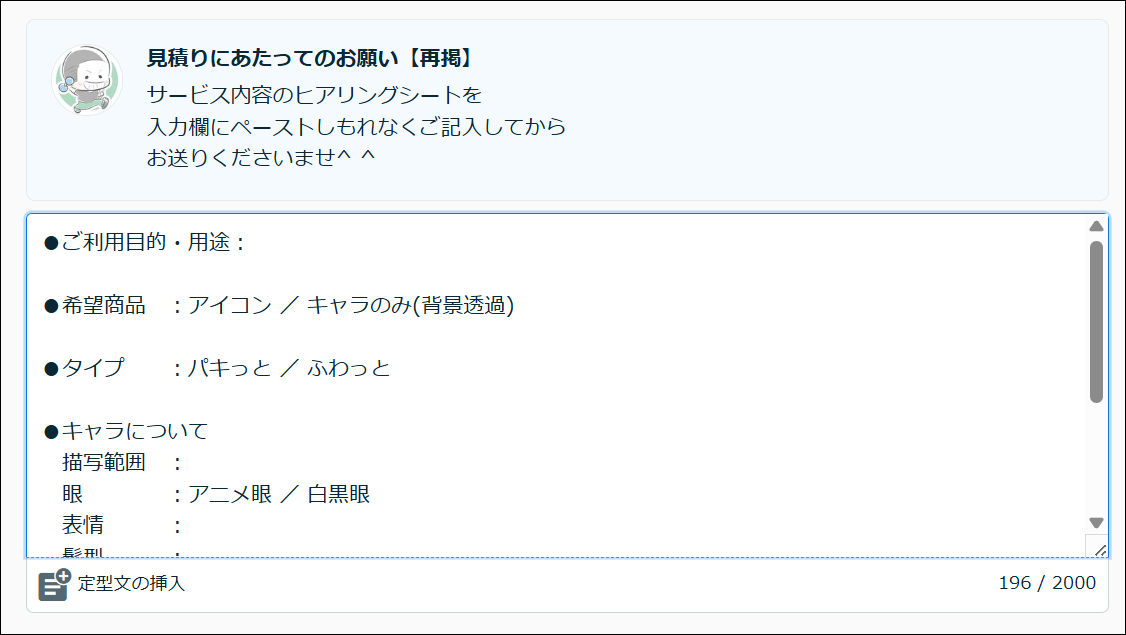Image resolution: width=1126 pixels, height=635 pixels.
Task: Place cursor after ご利用目的・用途：
Action: [x=248, y=243]
